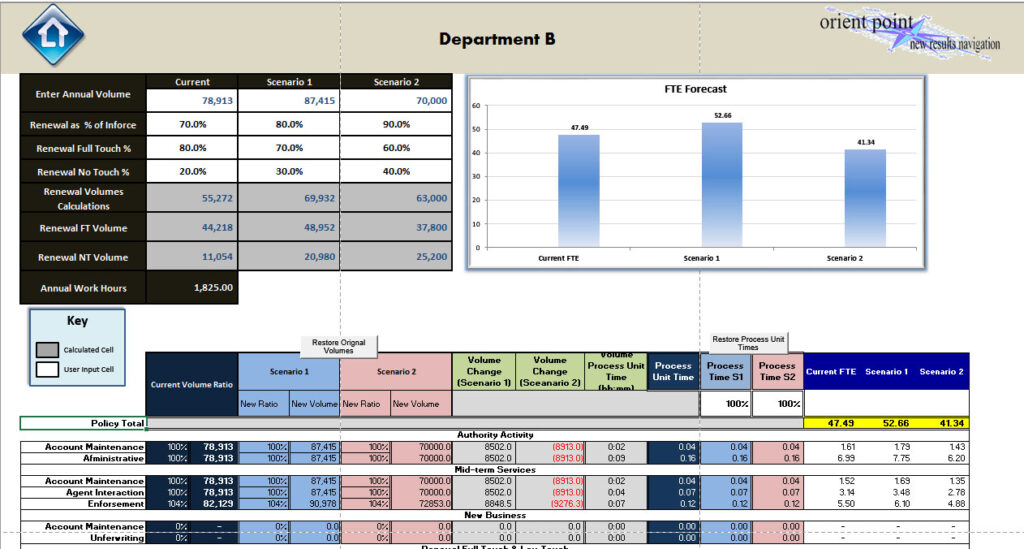
Task: Click calculated renewal volume 55,272
Action: 192,198
